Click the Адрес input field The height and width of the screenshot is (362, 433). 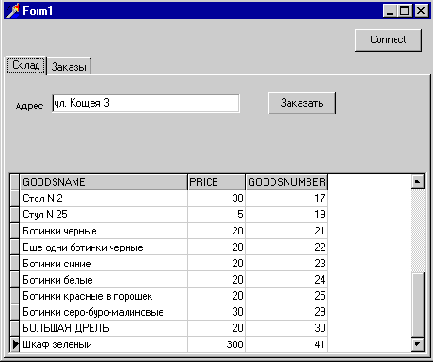(146, 103)
